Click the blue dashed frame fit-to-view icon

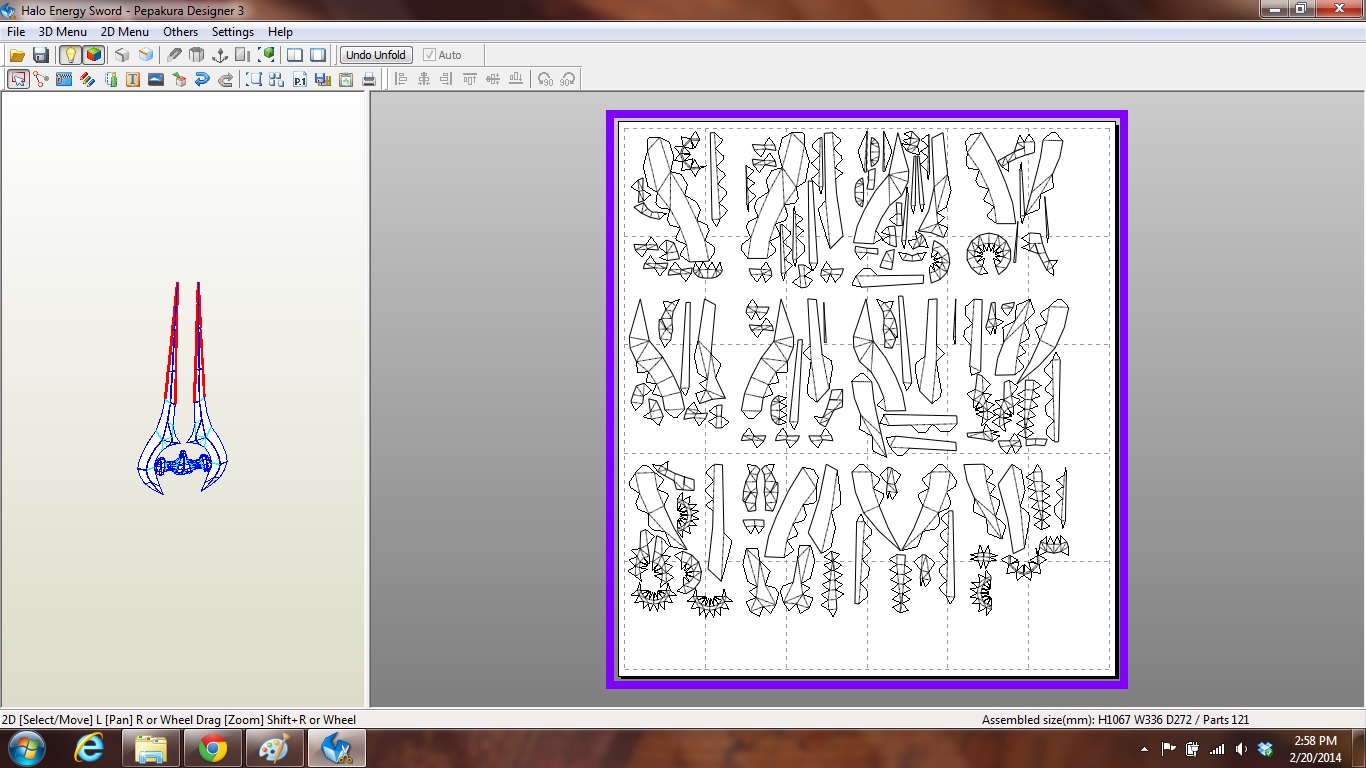pyautogui.click(x=254, y=79)
